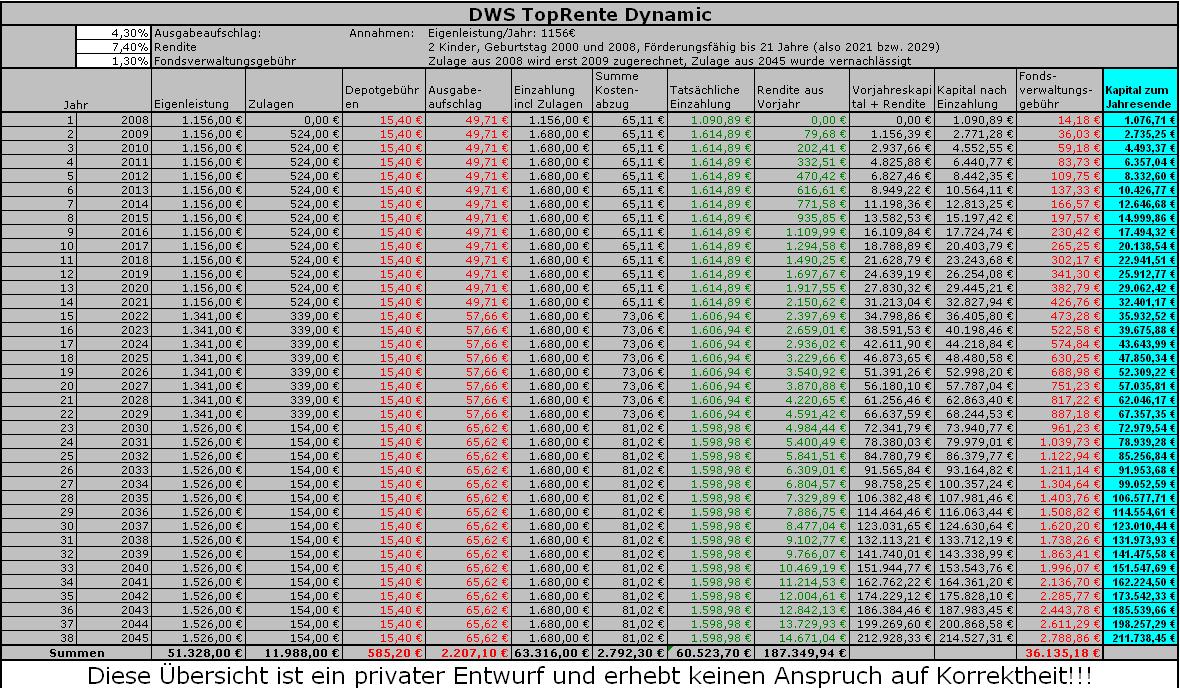Click the Kostenabzug total '2.792,30 €'
Image resolution: width=1180 pixels, height=688 pixels.
pyautogui.click(x=630, y=653)
